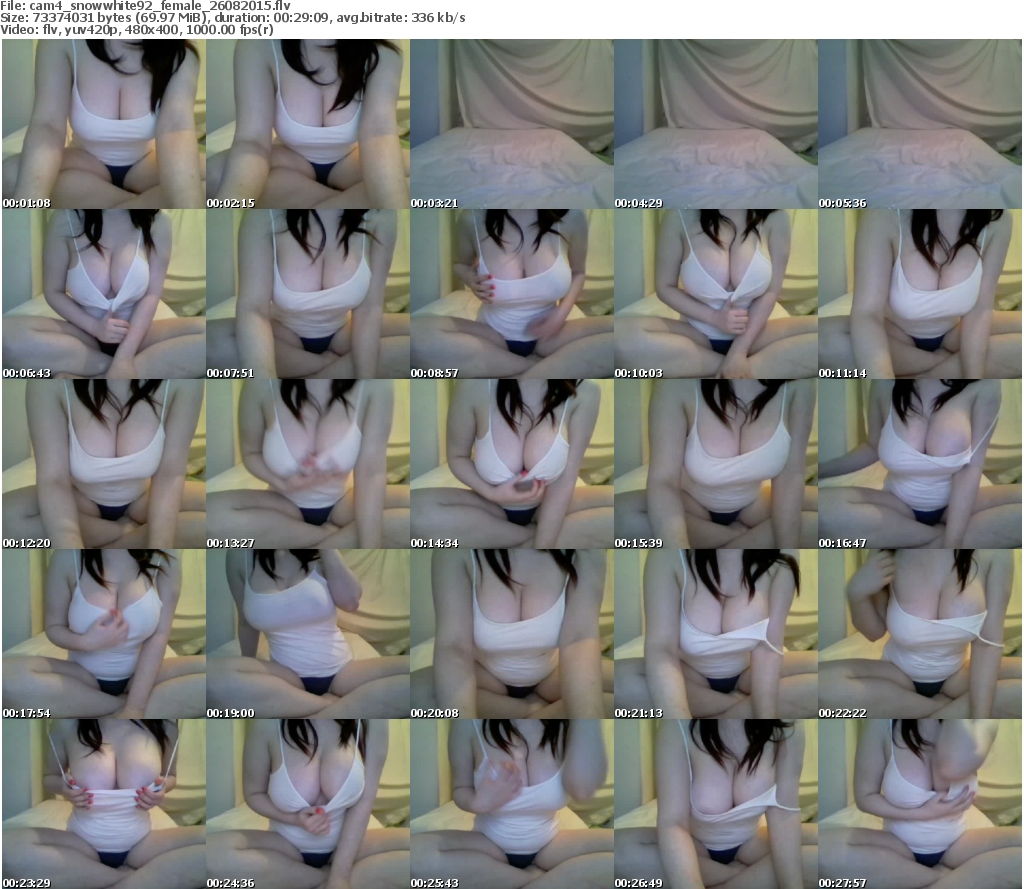Click the thumbnail stamped 00:16:47
Viewport: 1024px width, 889px height.
(x=920, y=464)
